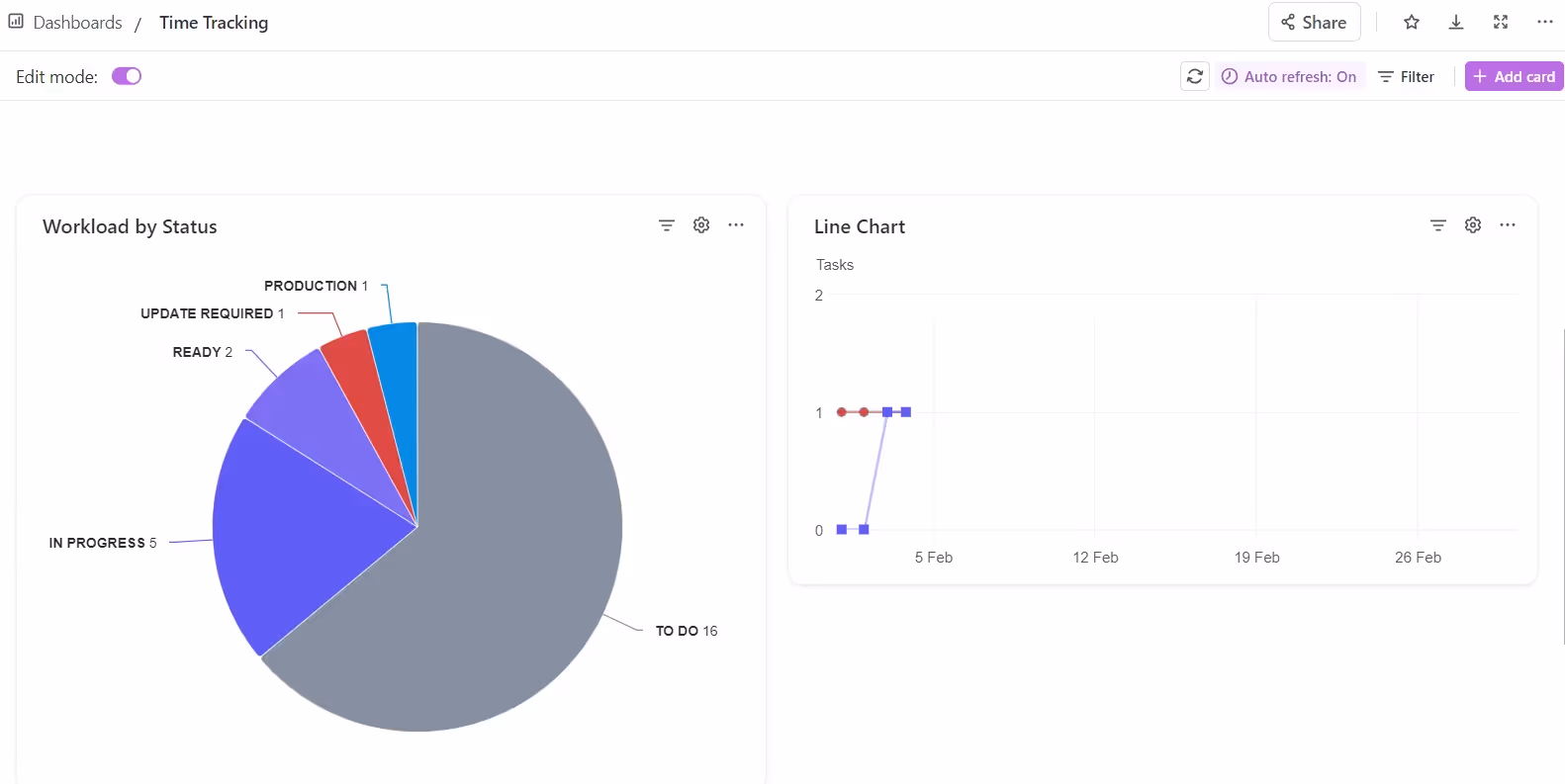Open Line Chart settings gear
The image size is (1565, 784).
[x=1472, y=225]
